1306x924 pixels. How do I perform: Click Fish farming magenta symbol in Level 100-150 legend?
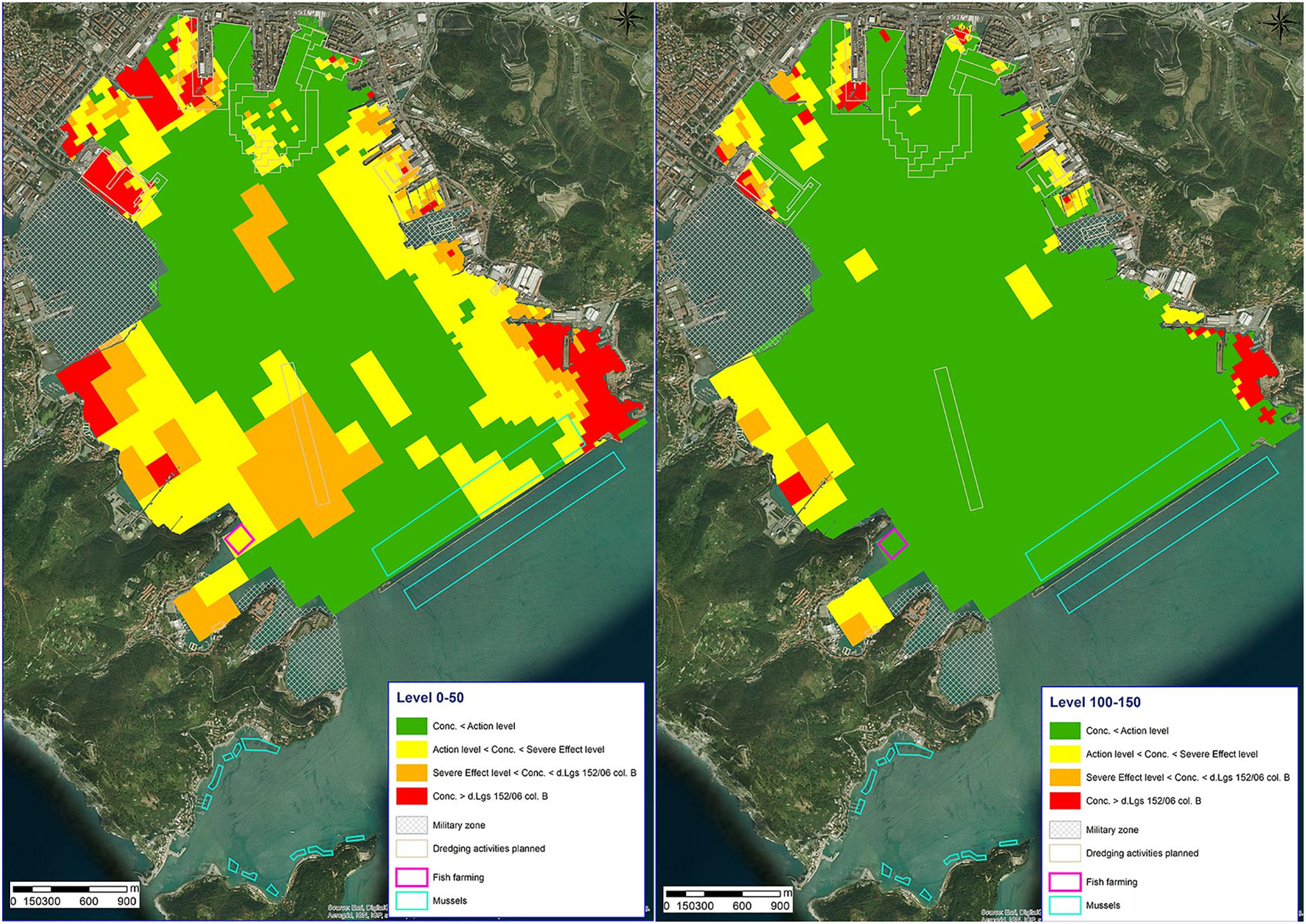[1065, 882]
